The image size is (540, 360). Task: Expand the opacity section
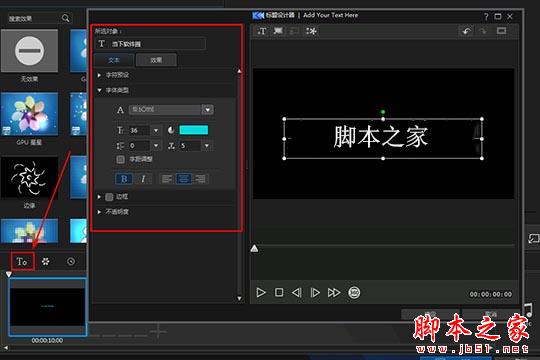coord(99,212)
